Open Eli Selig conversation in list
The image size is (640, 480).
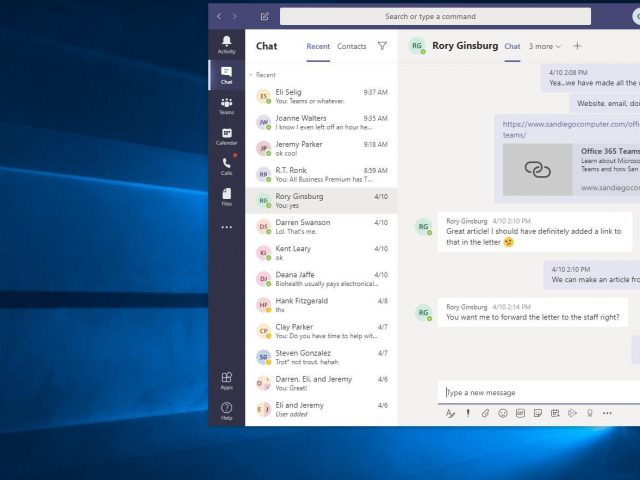pos(321,96)
